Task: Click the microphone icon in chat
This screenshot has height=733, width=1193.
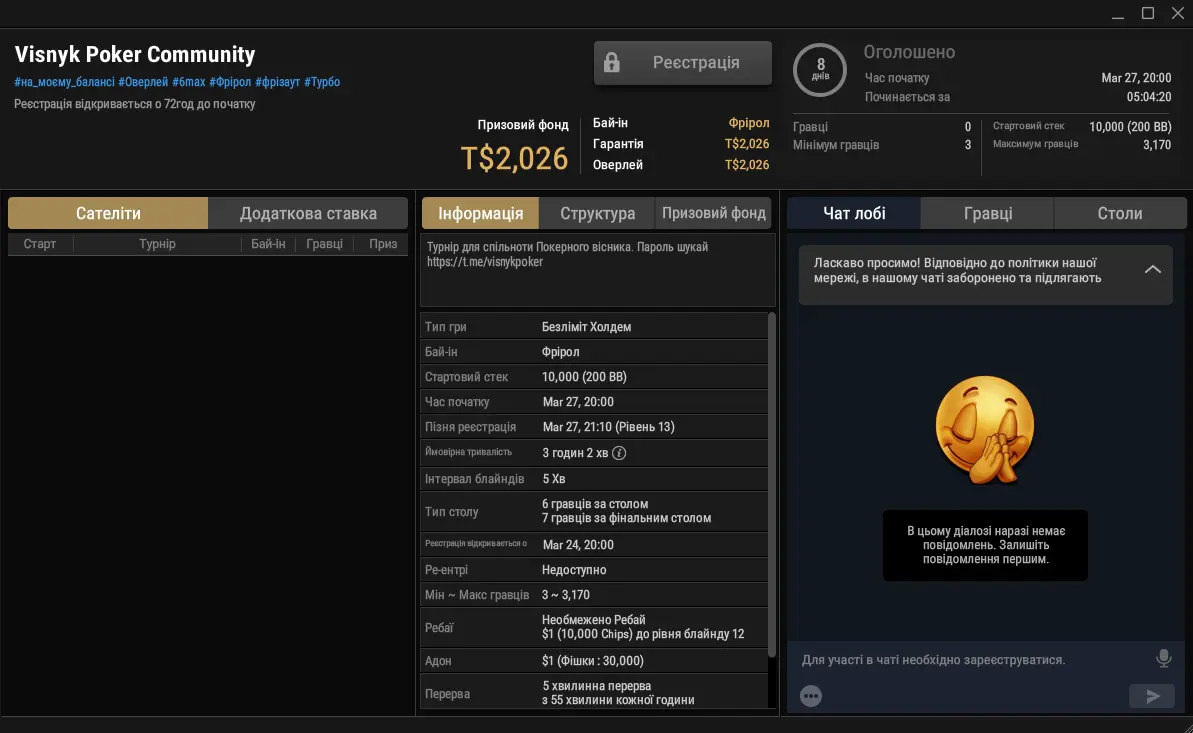Action: coord(1163,658)
